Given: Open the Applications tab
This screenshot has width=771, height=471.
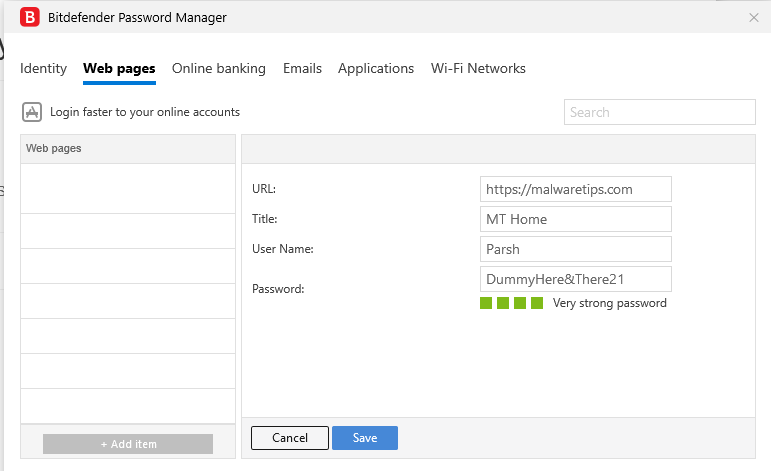Looking at the screenshot, I should (376, 69).
